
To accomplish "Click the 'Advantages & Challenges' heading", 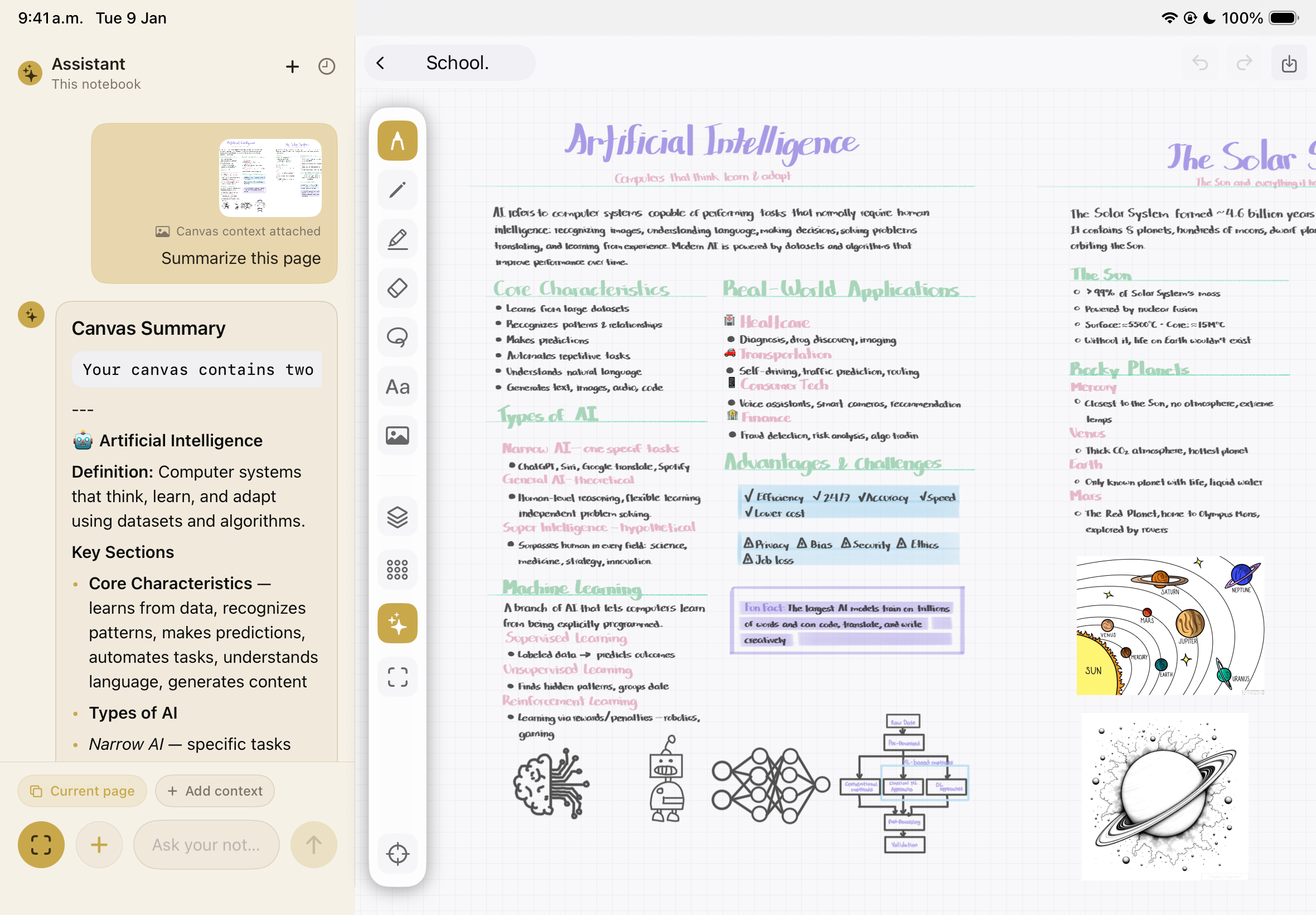I will click(833, 463).
